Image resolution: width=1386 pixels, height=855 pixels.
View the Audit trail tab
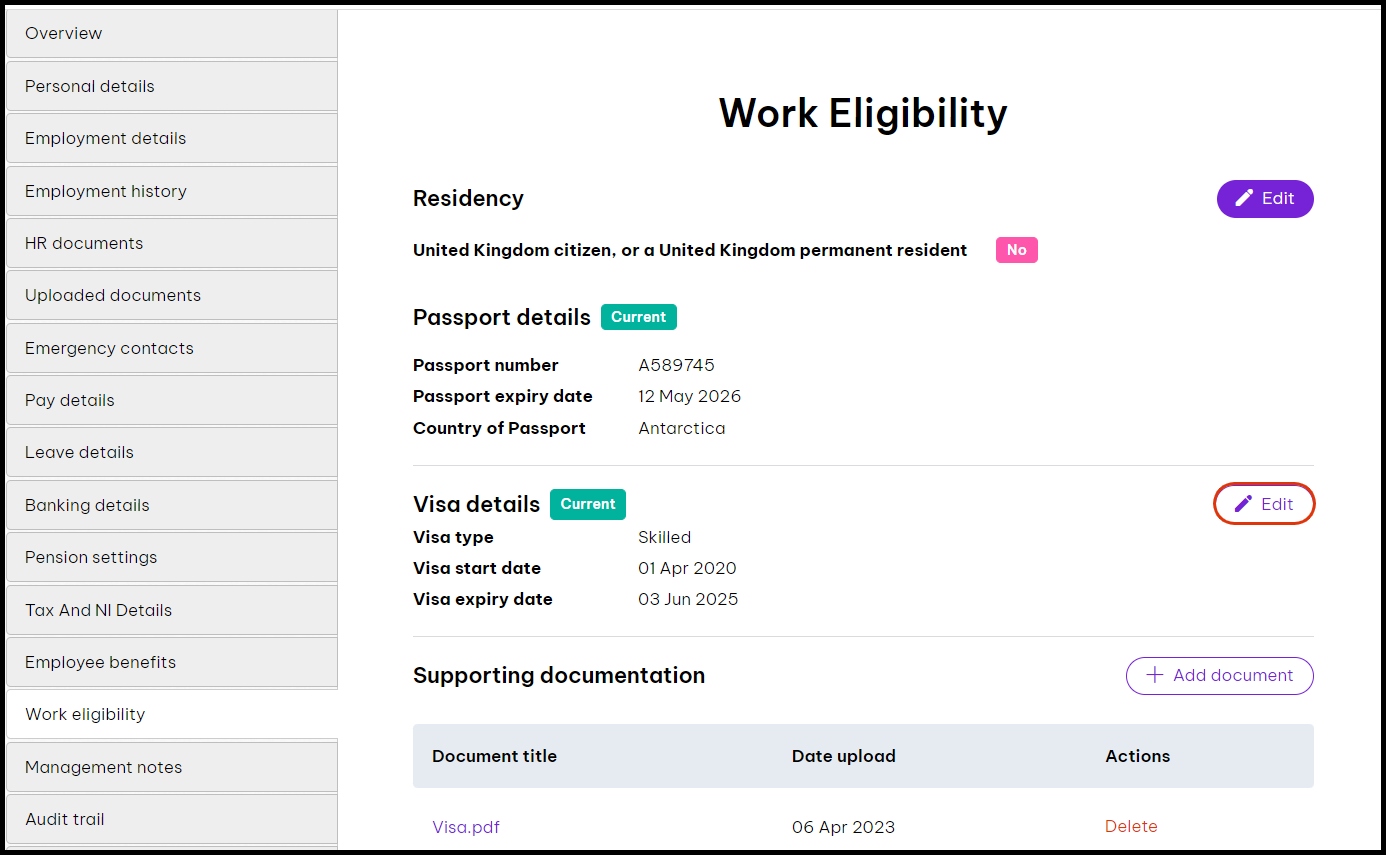click(171, 819)
